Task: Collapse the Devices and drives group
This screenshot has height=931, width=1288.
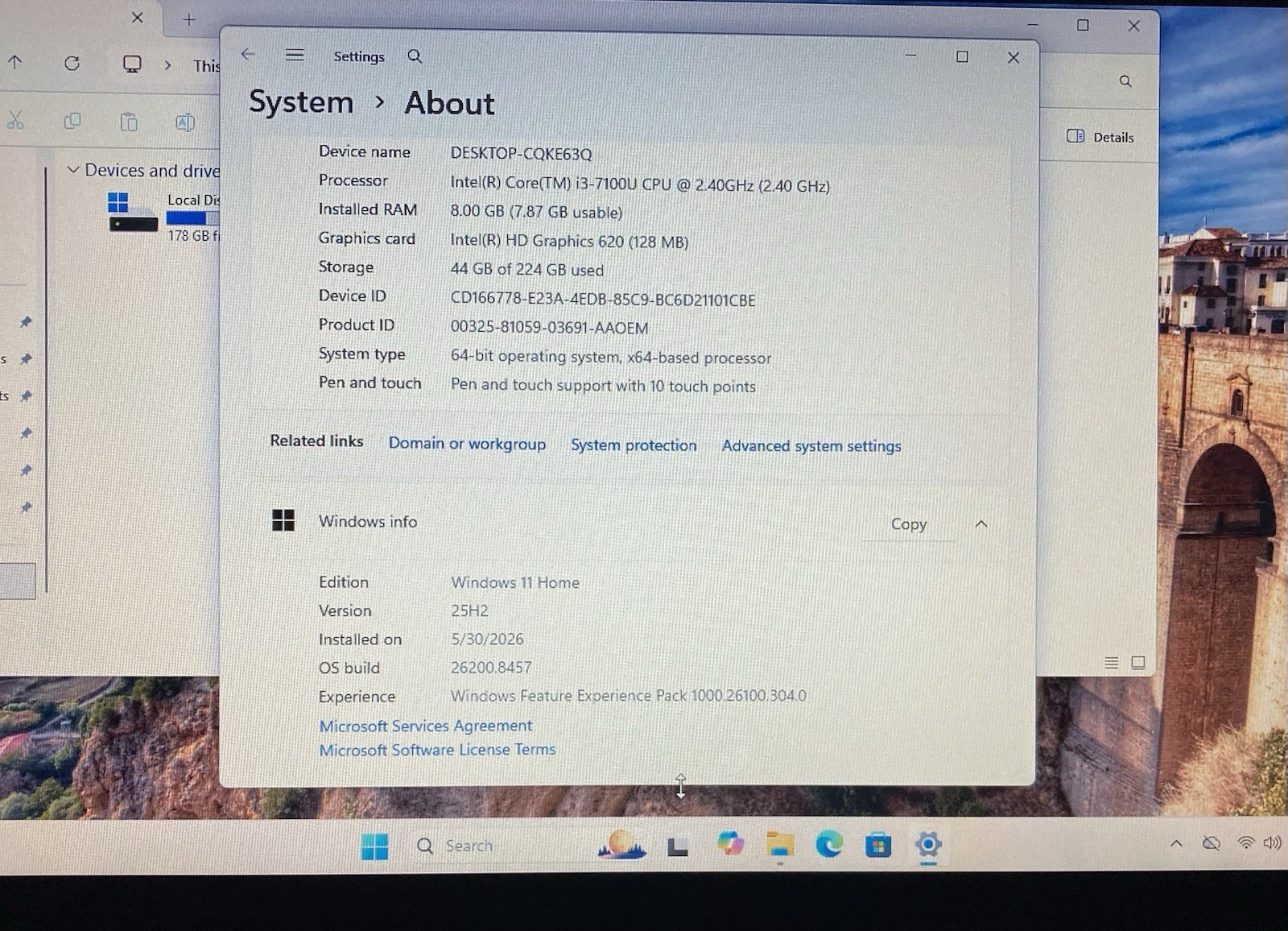Action: click(x=72, y=169)
